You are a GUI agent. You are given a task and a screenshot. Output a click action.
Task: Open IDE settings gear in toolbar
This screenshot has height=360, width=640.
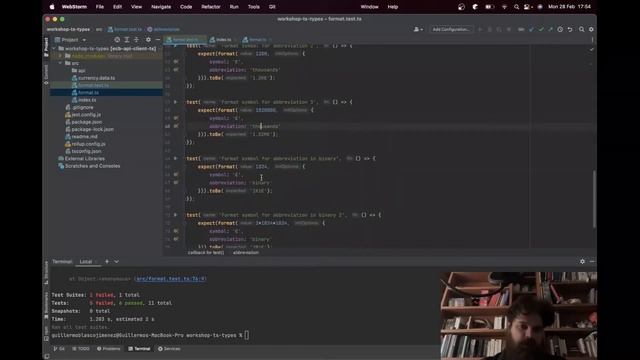[x=591, y=29]
